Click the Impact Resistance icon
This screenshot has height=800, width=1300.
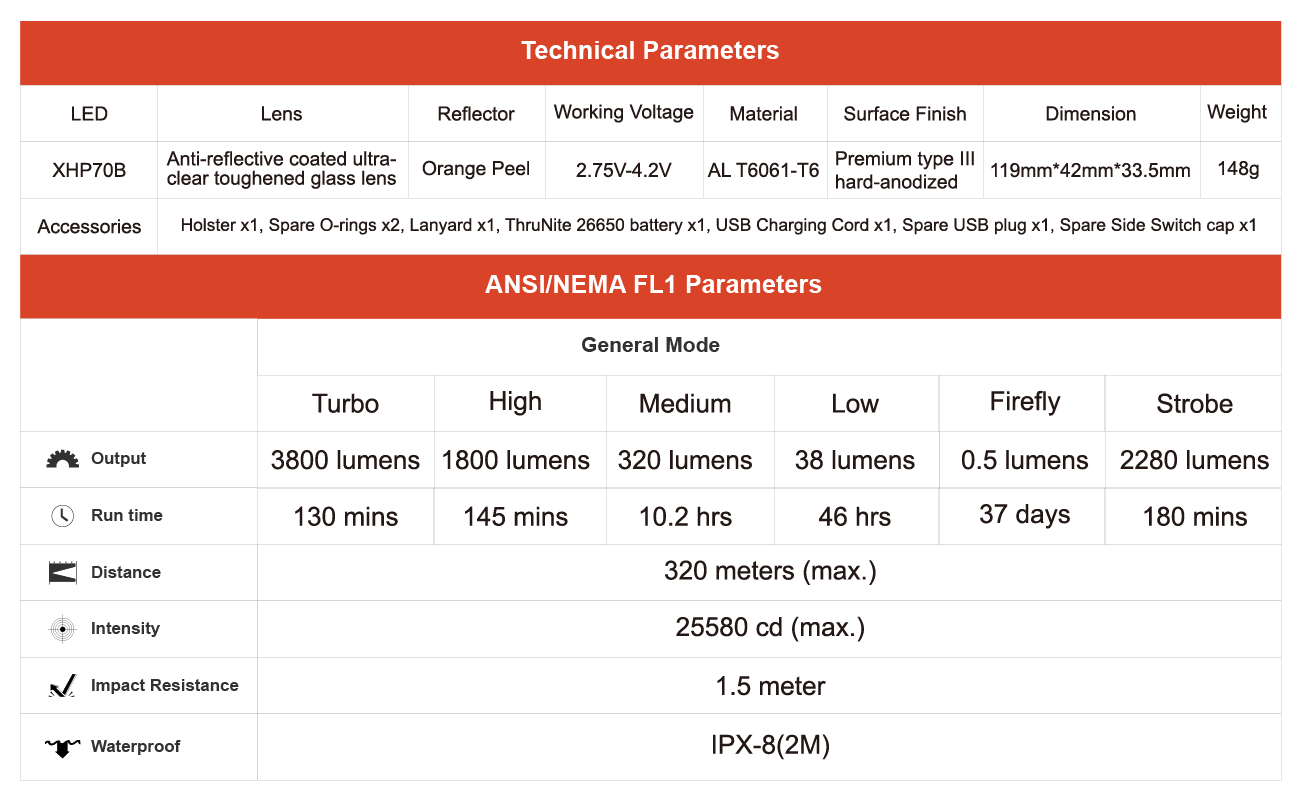(x=62, y=686)
